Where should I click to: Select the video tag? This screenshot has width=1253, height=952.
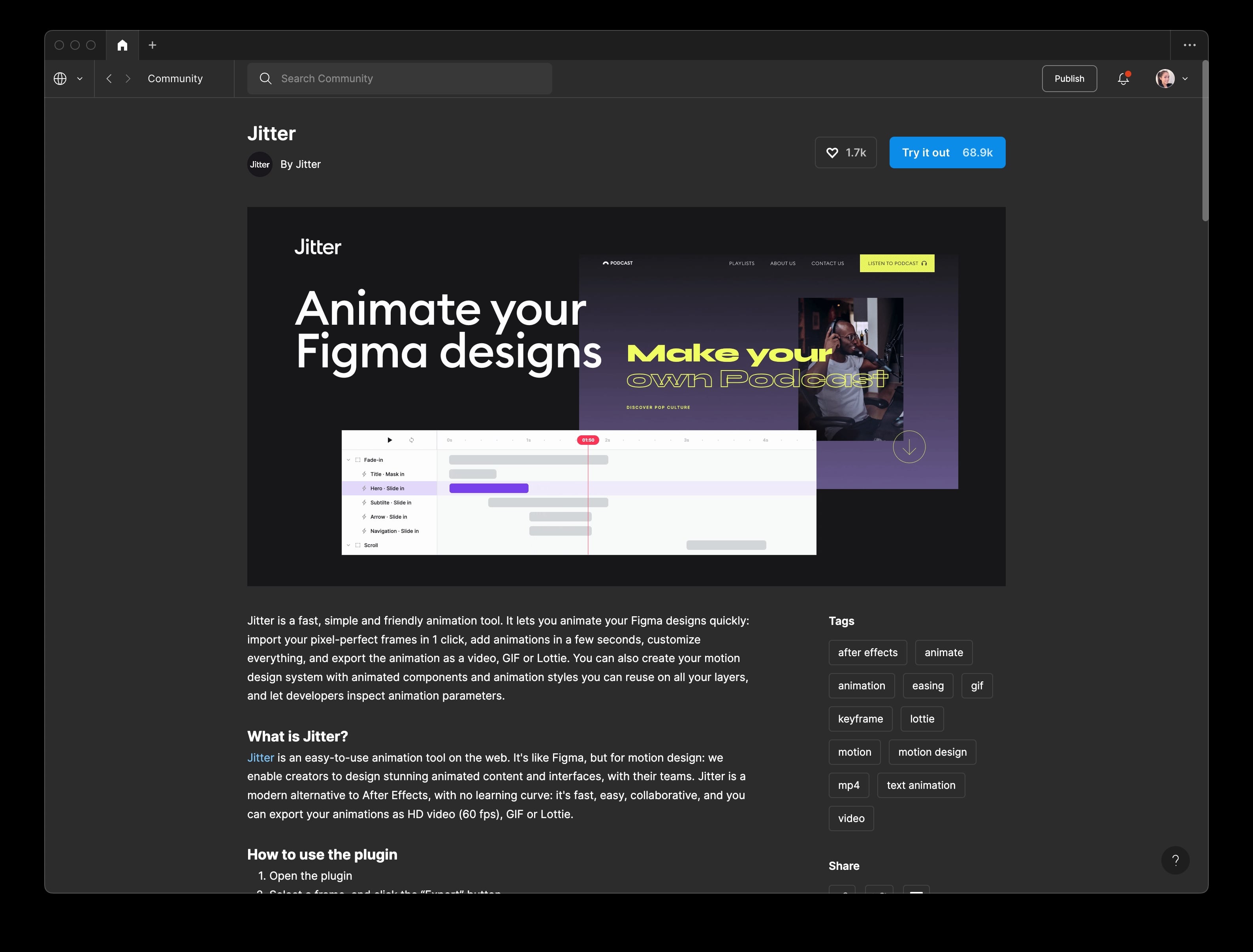point(851,818)
